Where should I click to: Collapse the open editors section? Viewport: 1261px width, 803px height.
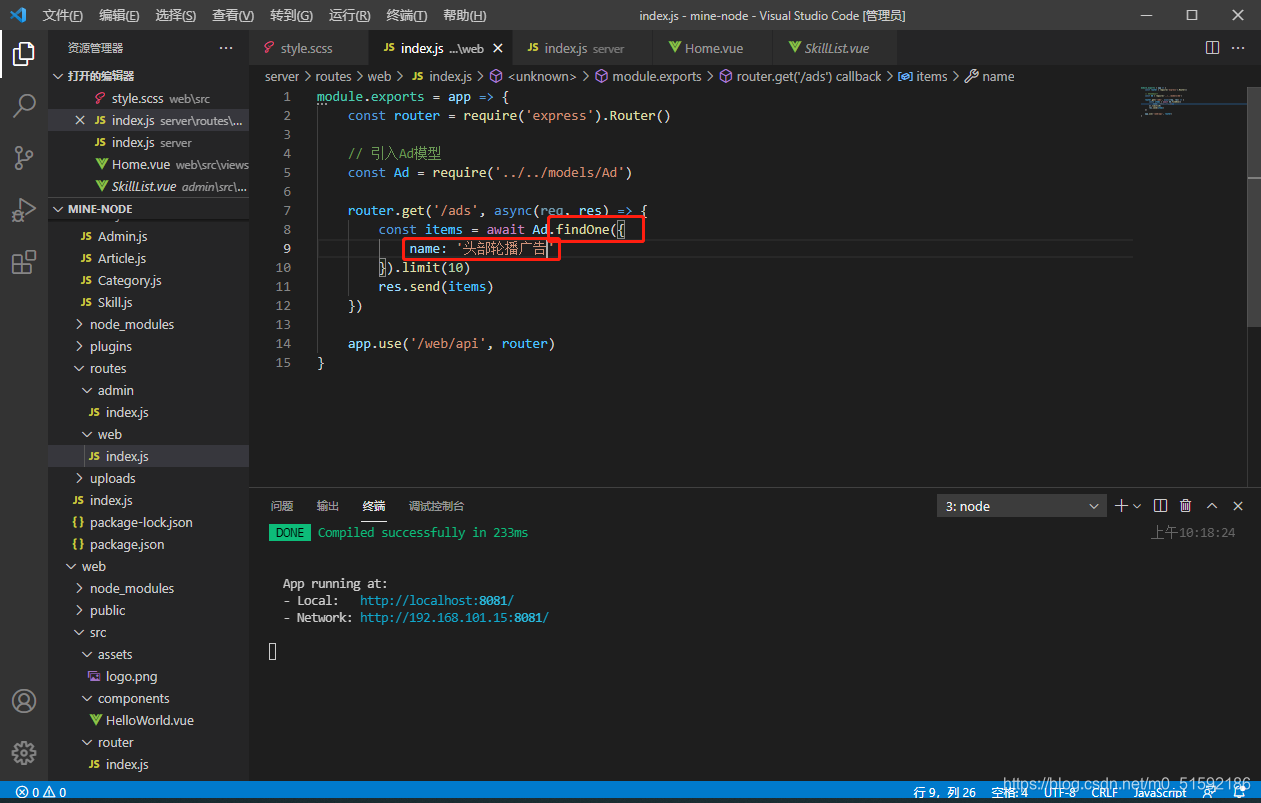(148, 76)
